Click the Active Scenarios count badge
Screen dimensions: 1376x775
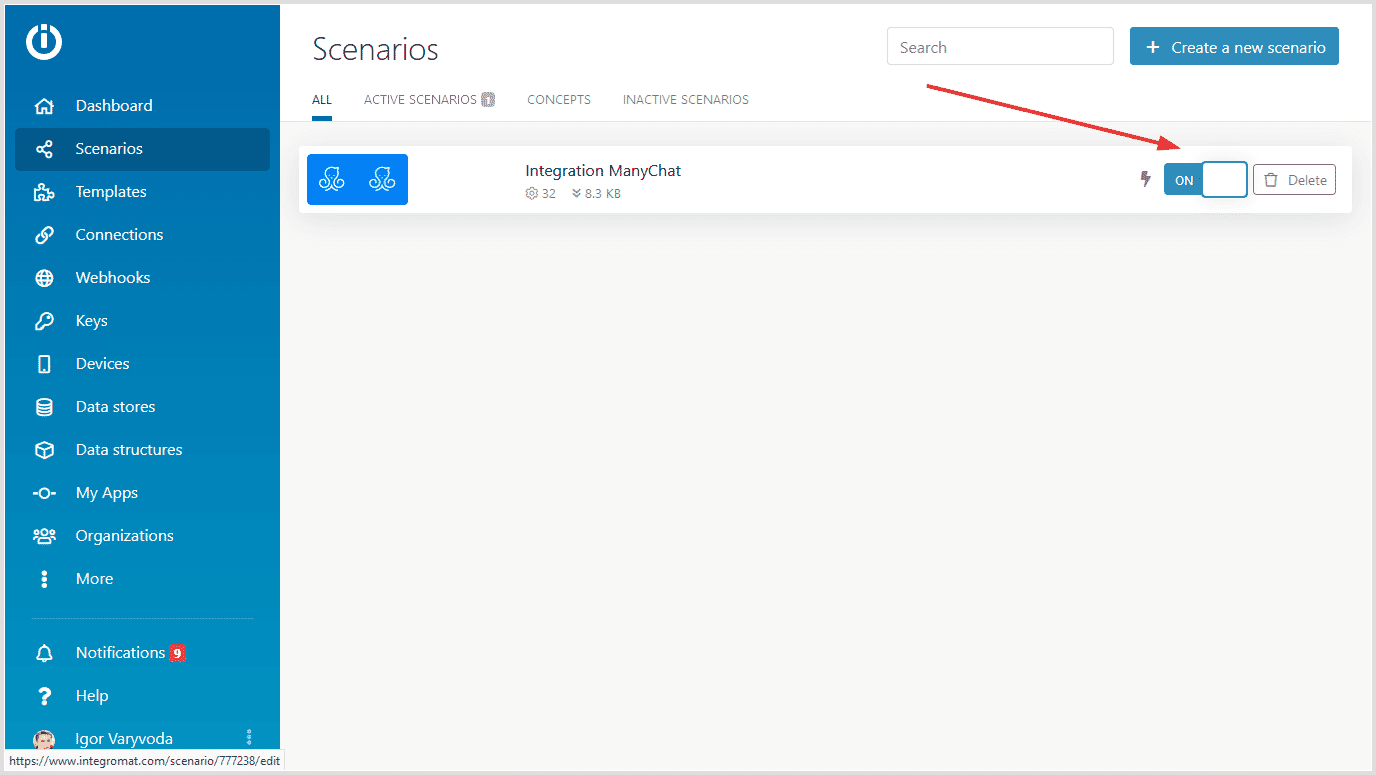[x=488, y=99]
